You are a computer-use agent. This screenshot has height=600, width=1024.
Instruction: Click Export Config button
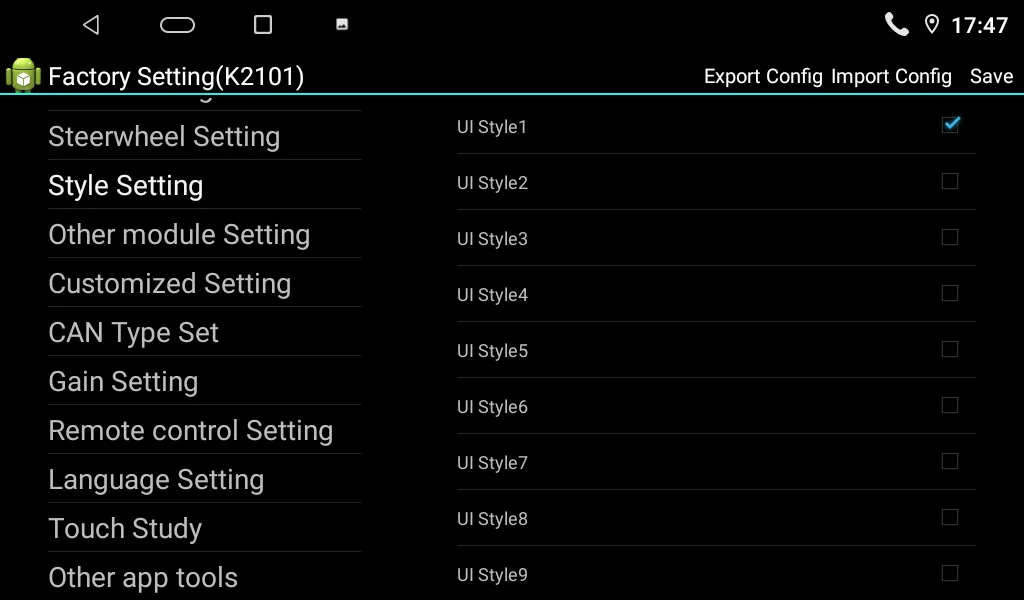pos(763,77)
